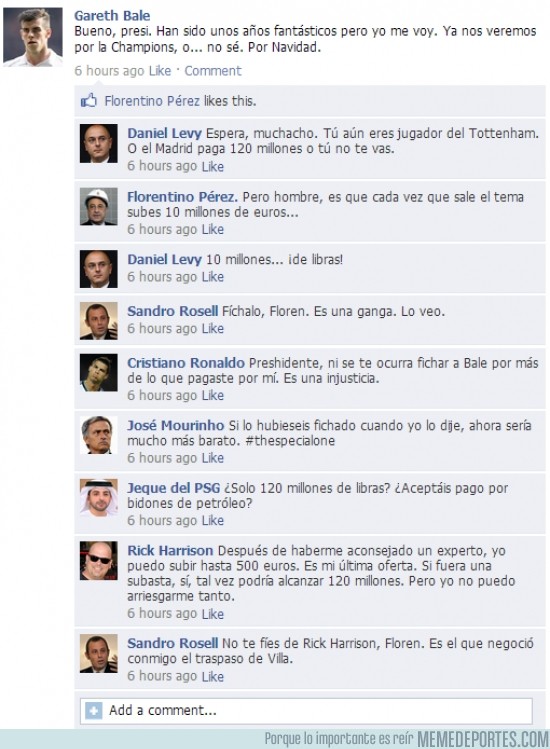The width and height of the screenshot is (550, 749).
Task: Click Florentino Pérez's helmet avatar in comments
Action: pyautogui.click(x=98, y=206)
